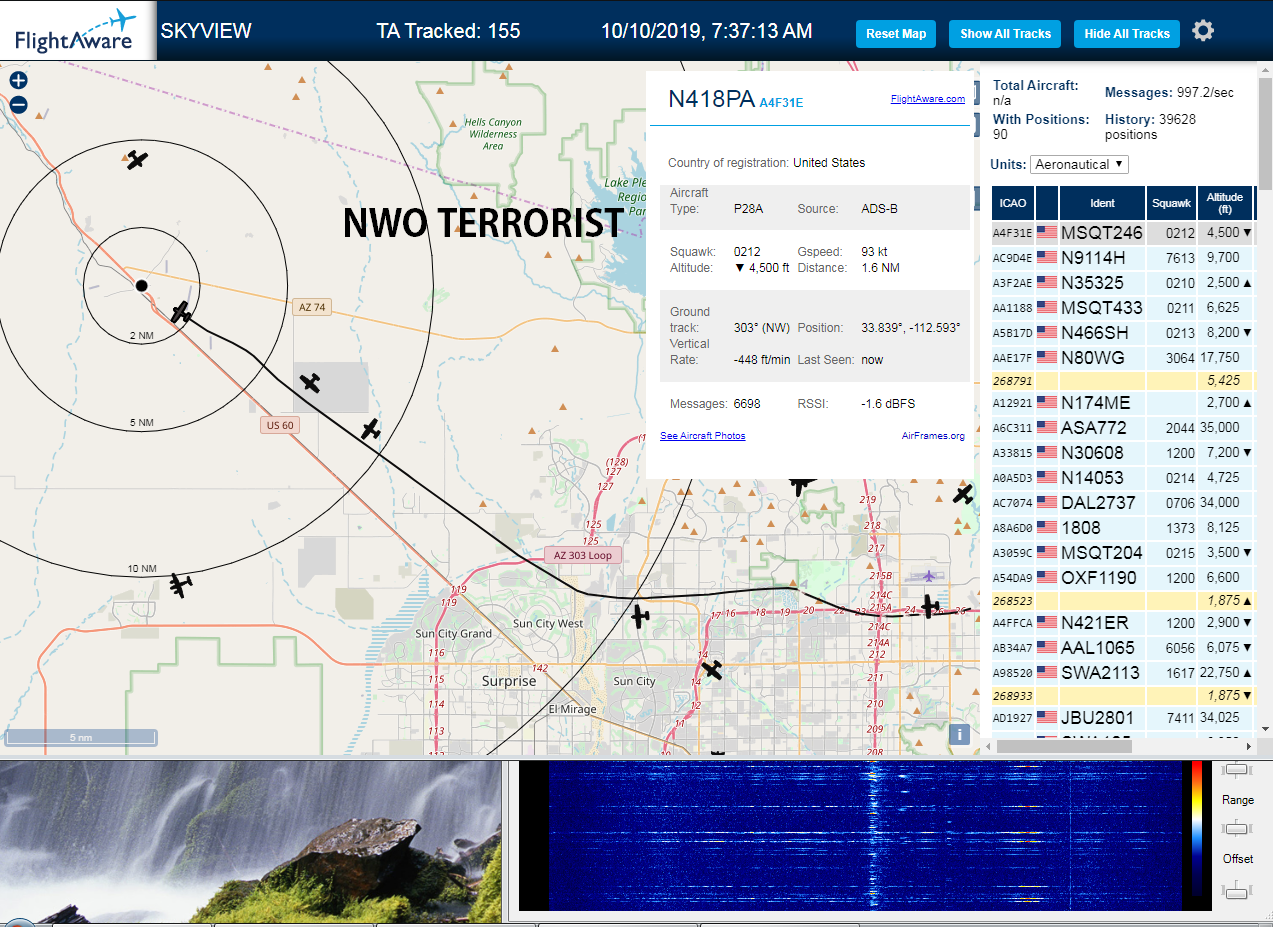Select the aircraft icon below the 10 NM label
Viewport: 1273px width, 927px height.
[x=181, y=585]
